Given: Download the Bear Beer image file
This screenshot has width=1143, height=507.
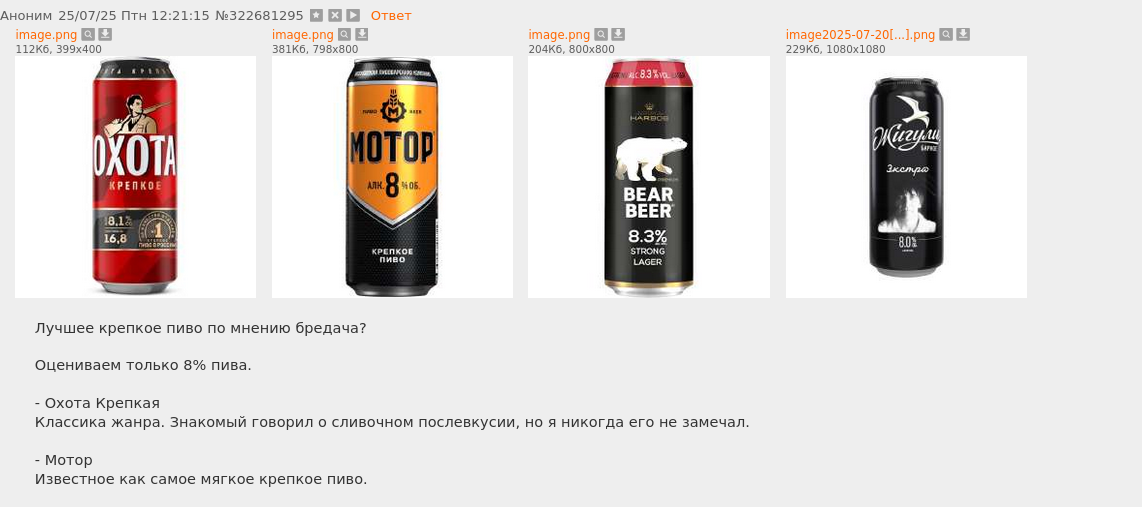Looking at the screenshot, I should (618, 34).
